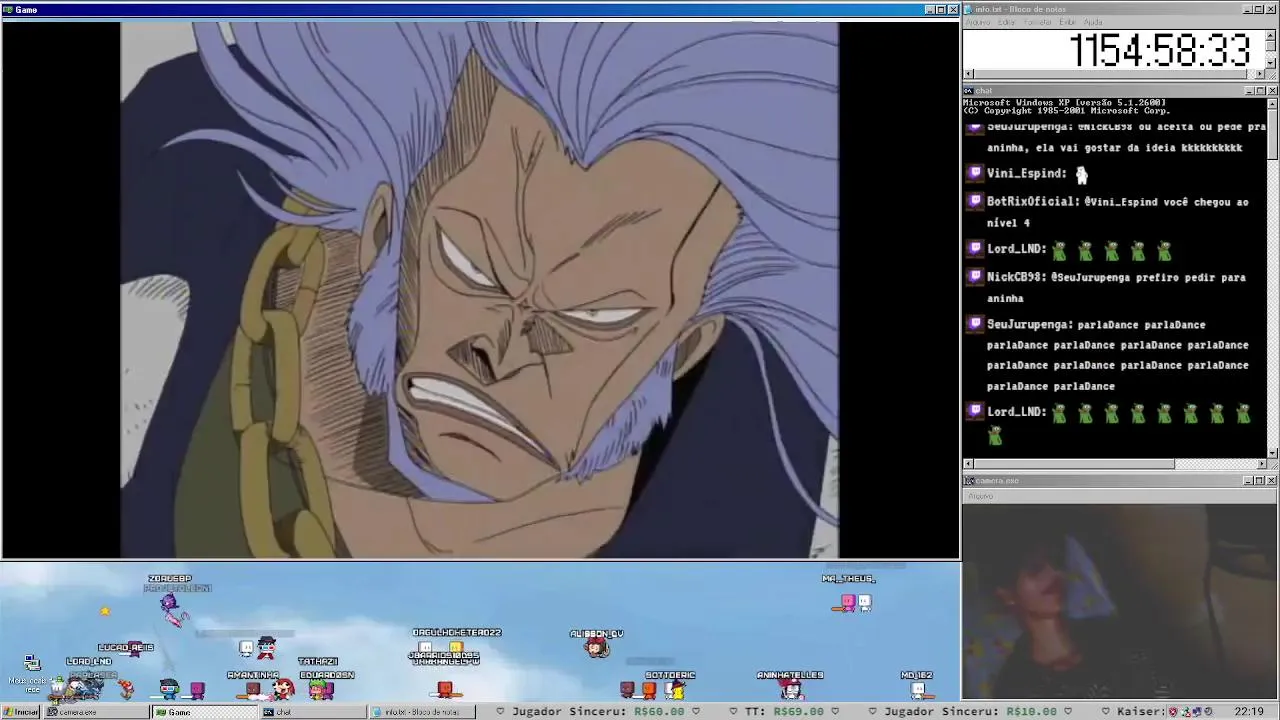Click the name label AMANTINHA in overlay

[253, 675]
